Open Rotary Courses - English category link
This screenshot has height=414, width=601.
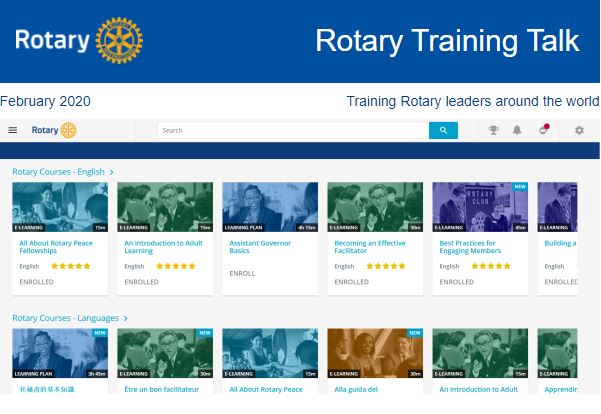(58, 172)
